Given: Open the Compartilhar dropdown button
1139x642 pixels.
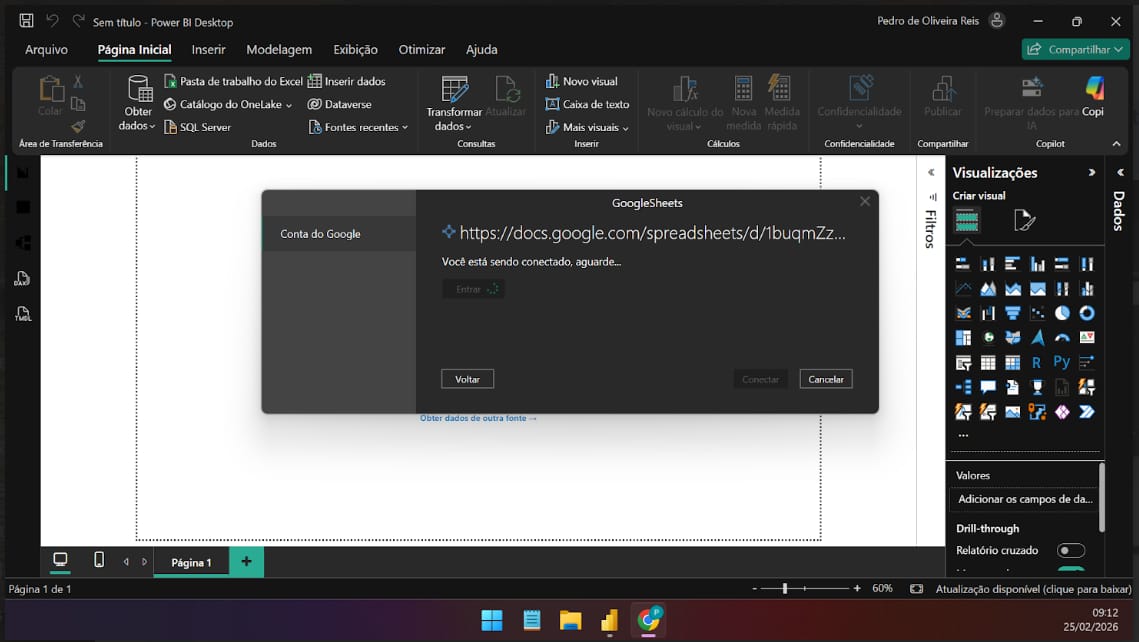Looking at the screenshot, I should (x=1076, y=49).
